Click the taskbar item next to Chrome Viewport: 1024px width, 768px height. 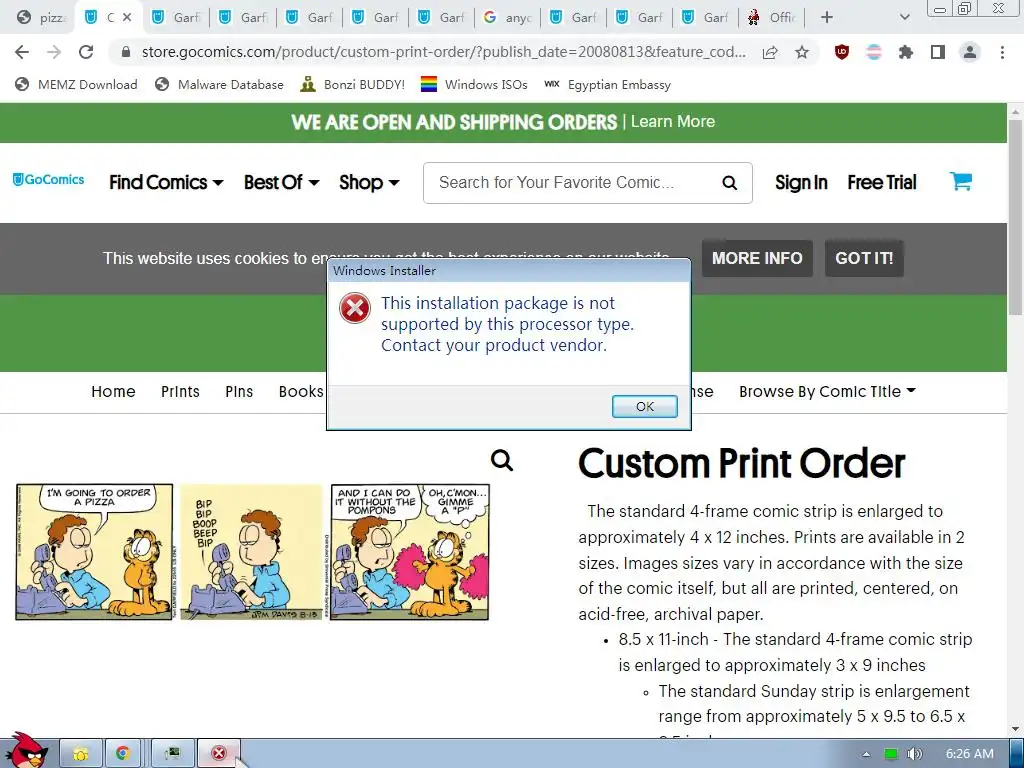point(173,754)
